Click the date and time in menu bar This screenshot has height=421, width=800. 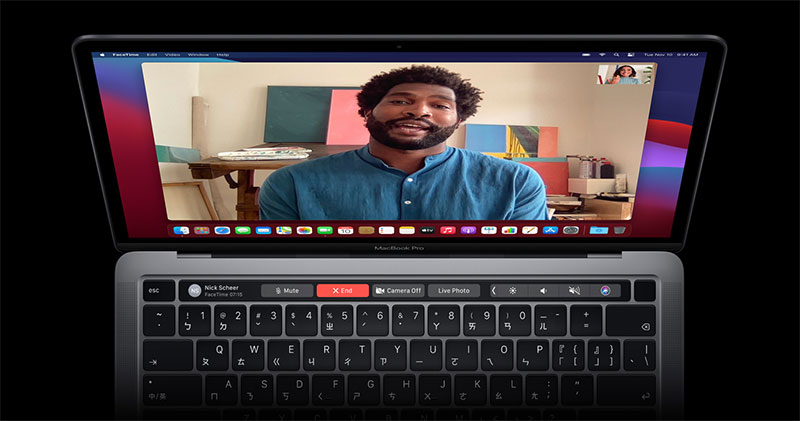[671, 55]
